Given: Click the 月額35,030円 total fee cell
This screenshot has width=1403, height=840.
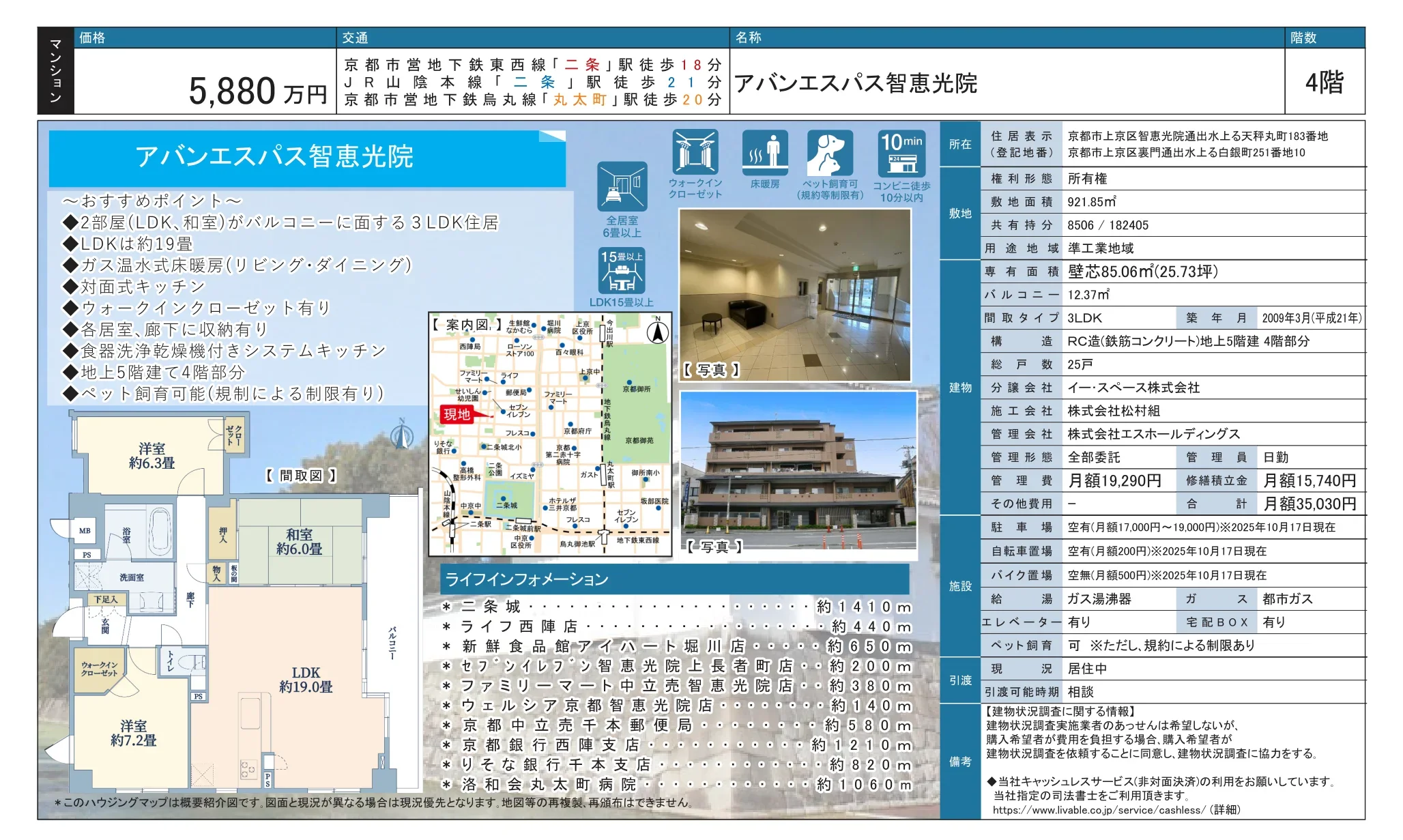Looking at the screenshot, I should [x=1309, y=504].
